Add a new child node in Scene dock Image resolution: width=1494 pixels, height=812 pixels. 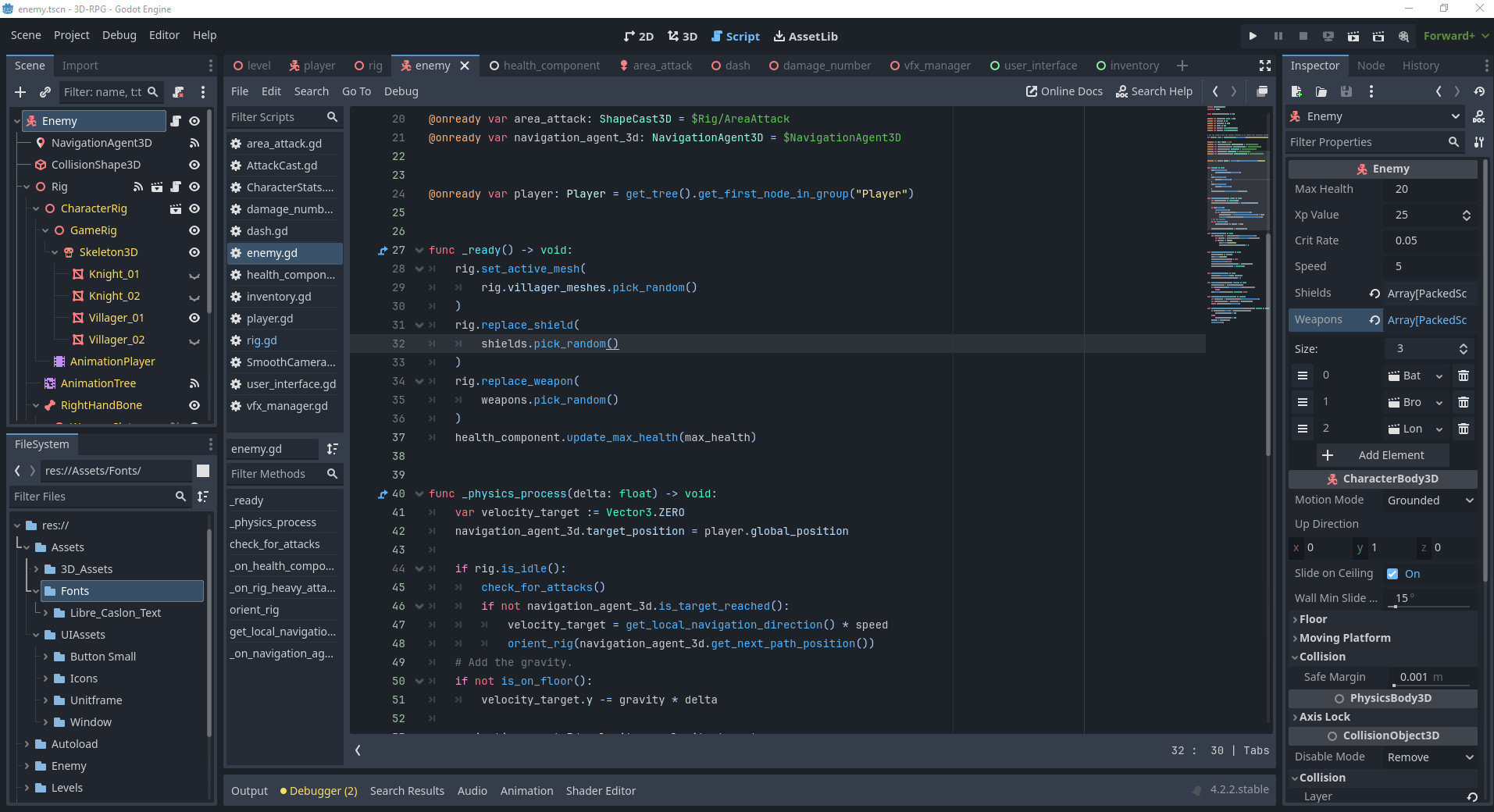[20, 92]
